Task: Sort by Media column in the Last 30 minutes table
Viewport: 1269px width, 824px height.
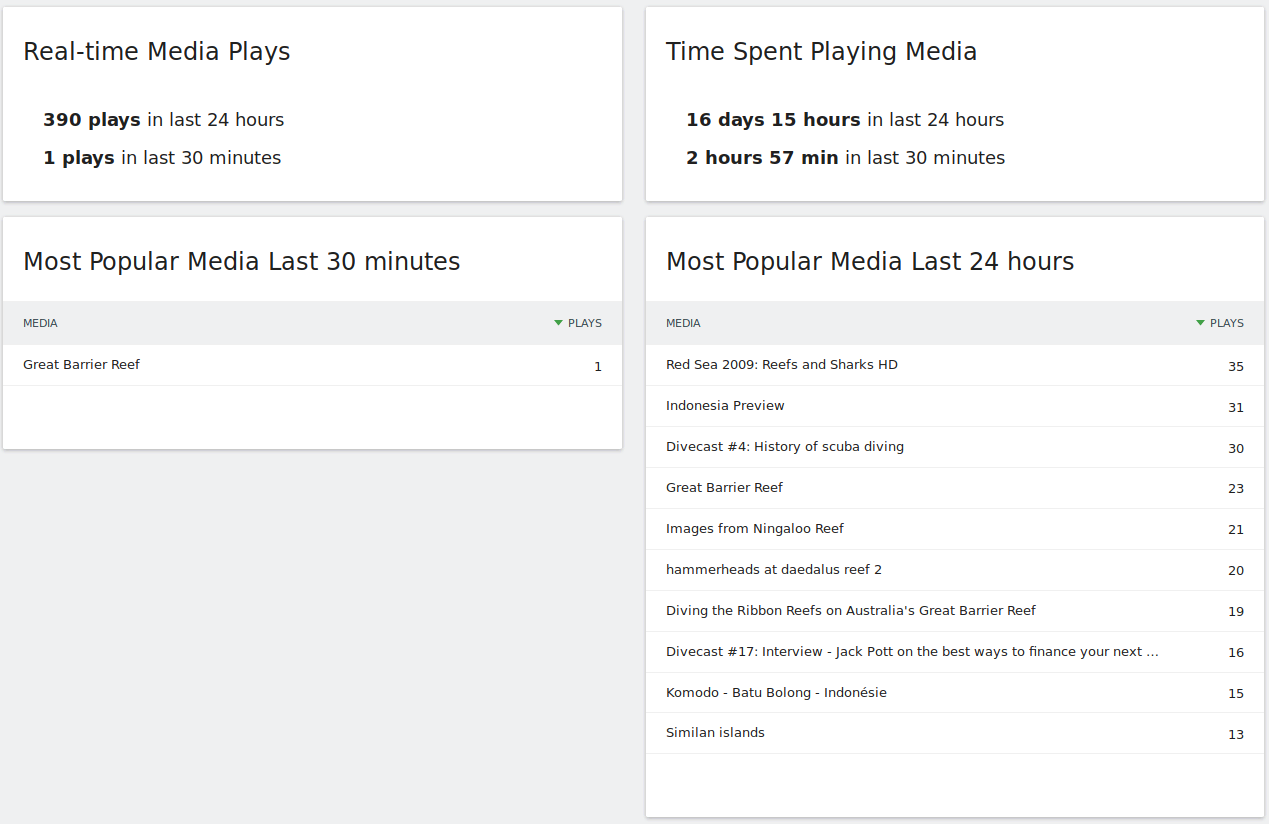Action: point(40,323)
